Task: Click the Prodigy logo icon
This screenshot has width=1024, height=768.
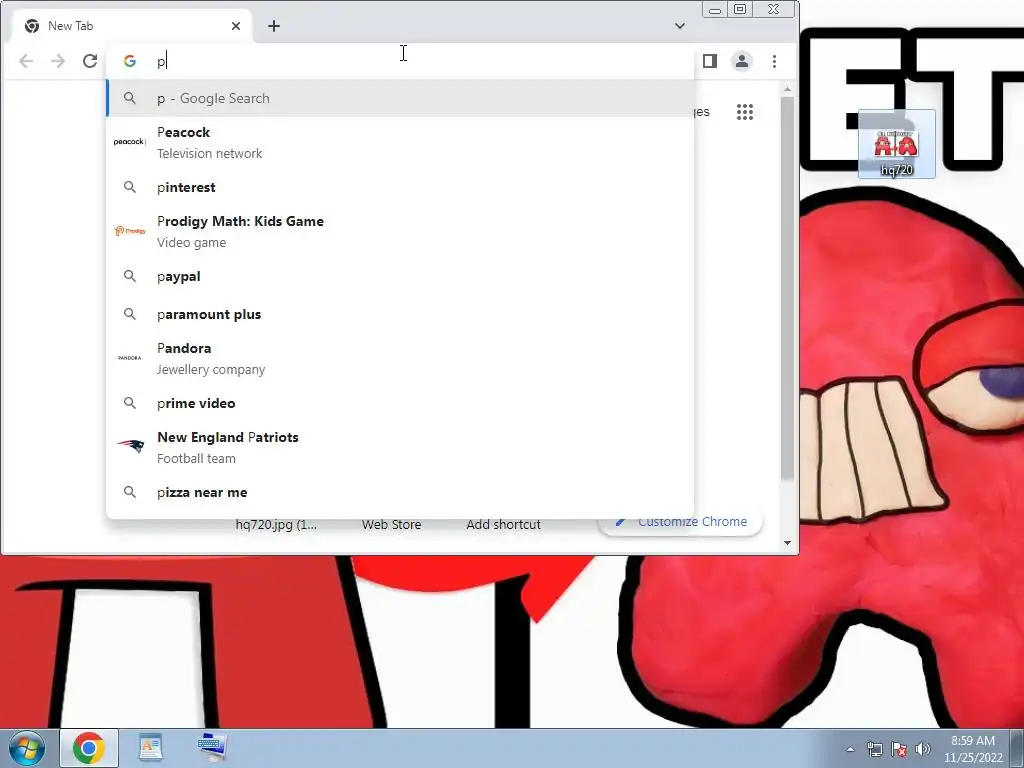Action: 130,231
